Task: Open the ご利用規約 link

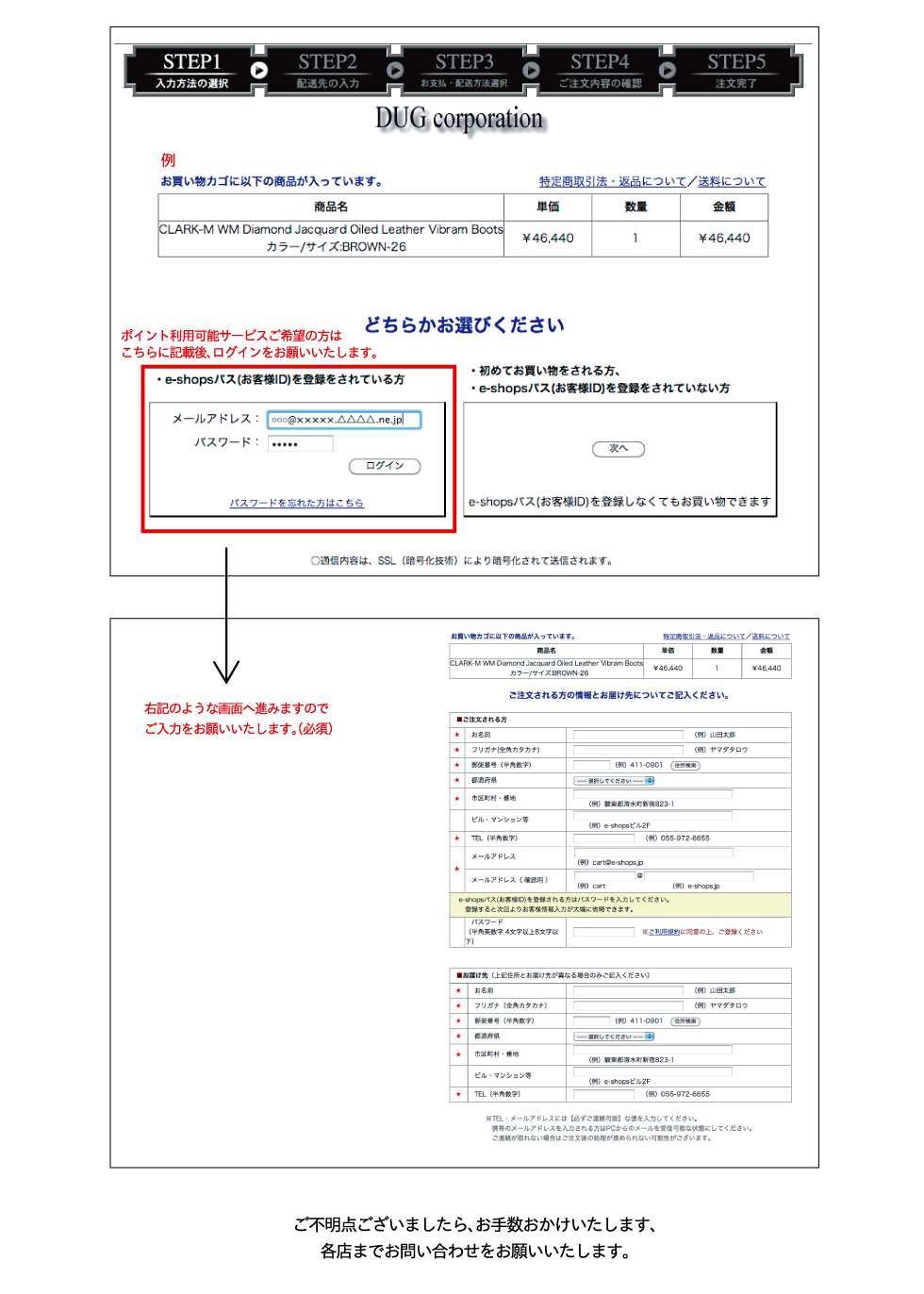Action: click(665, 932)
